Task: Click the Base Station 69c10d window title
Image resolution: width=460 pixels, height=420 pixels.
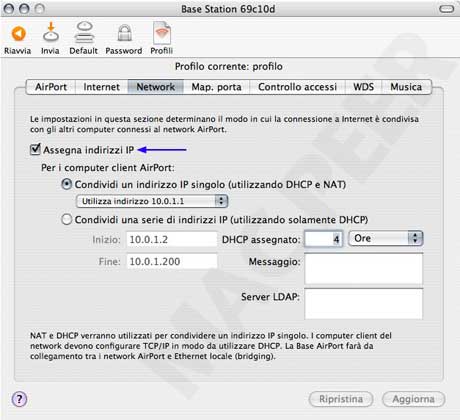Action: 228,9
